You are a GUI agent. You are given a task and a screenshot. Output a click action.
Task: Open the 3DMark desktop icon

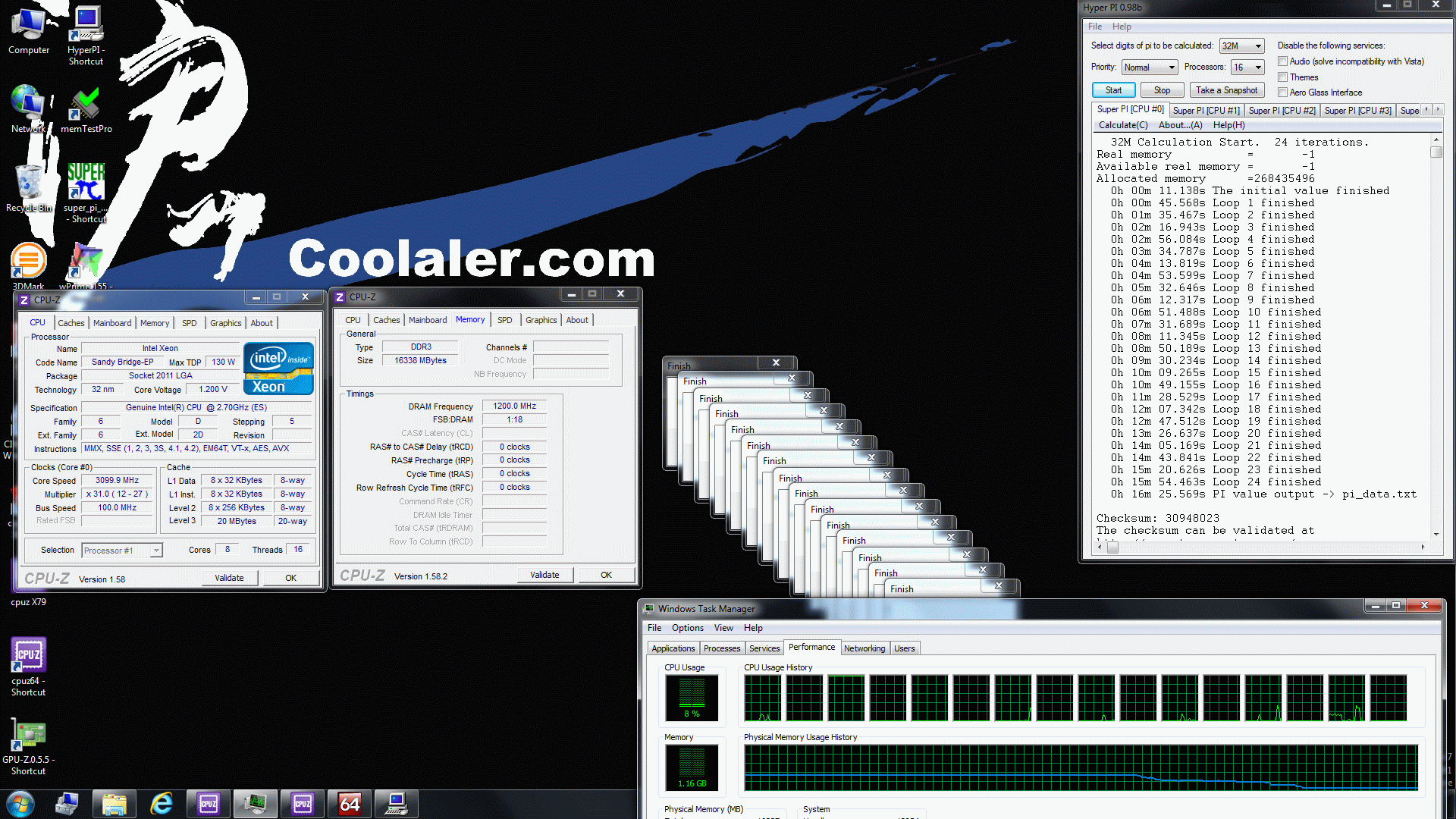(x=28, y=265)
